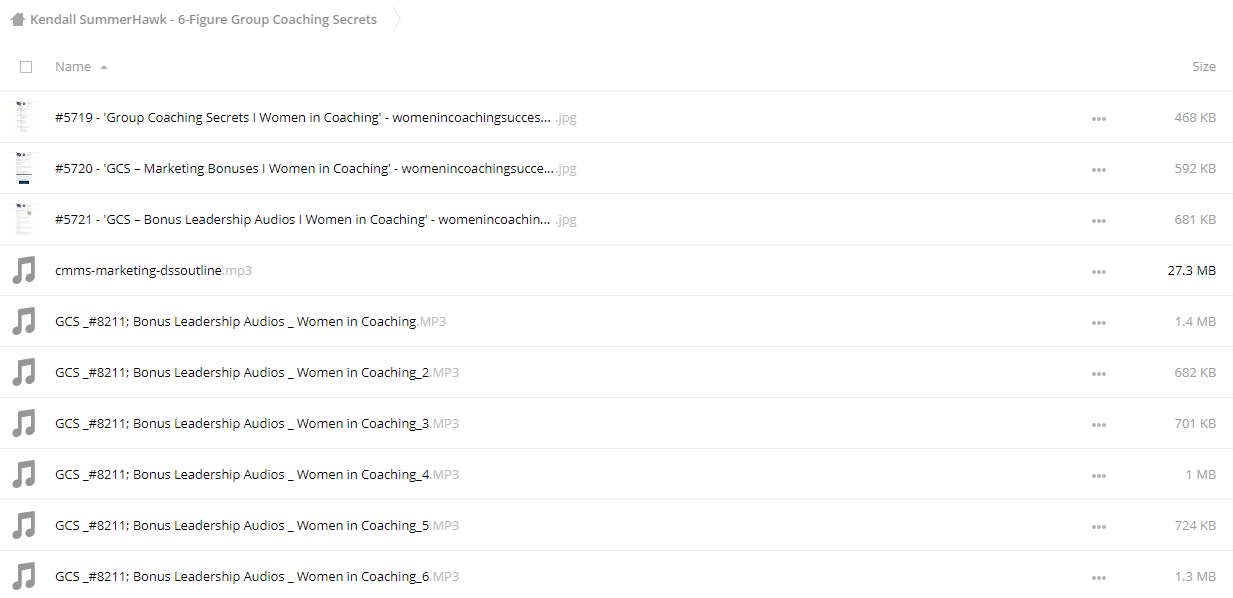Click the 27.3 MB size value
This screenshot has width=1233, height=598.
coord(1192,271)
